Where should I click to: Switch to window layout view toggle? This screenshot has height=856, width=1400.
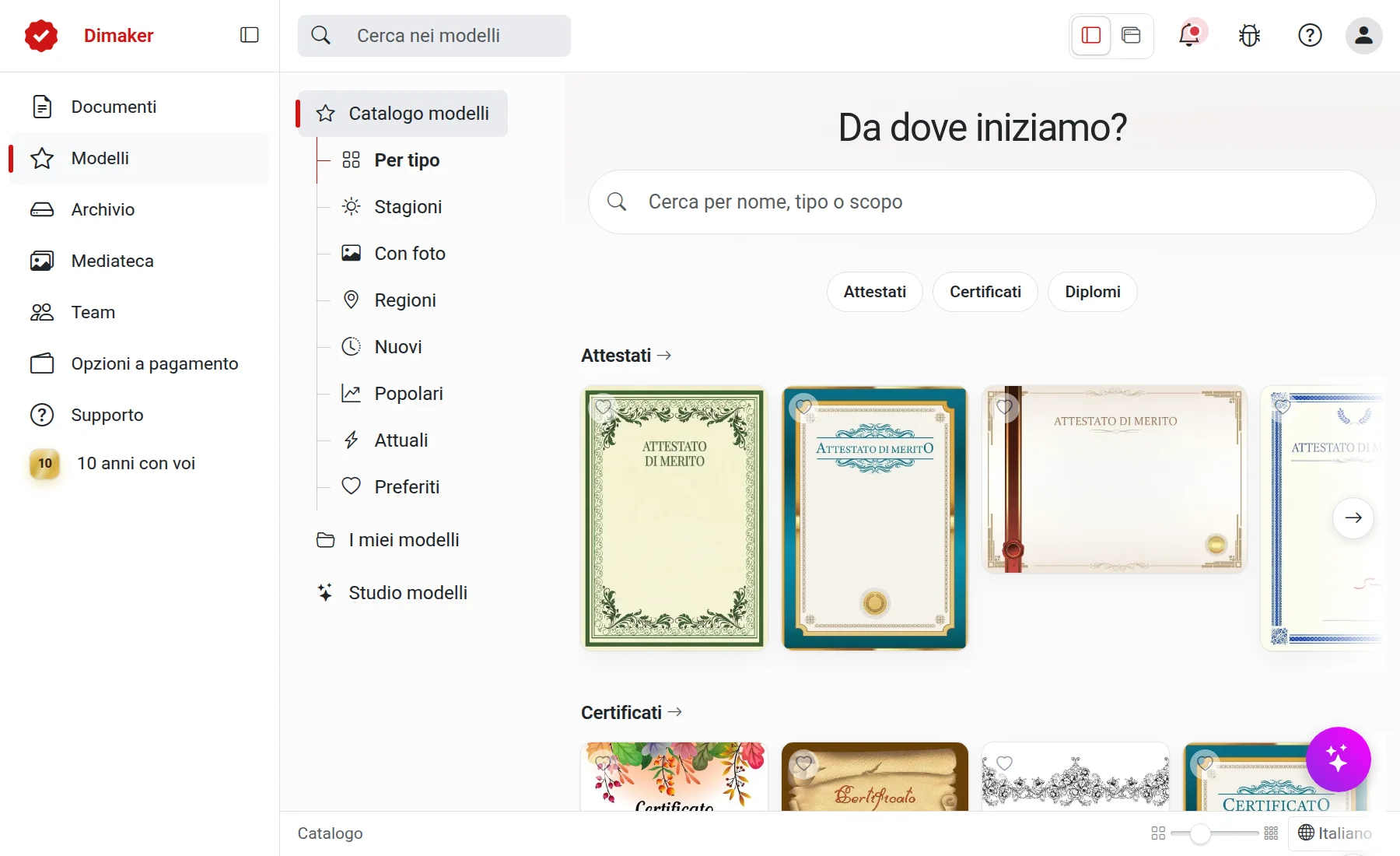click(x=1131, y=35)
